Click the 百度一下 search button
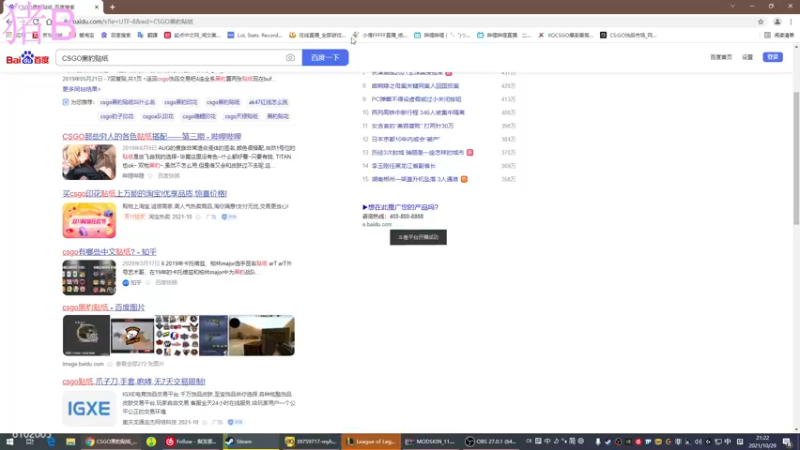The height and width of the screenshot is (450, 800). click(x=325, y=58)
